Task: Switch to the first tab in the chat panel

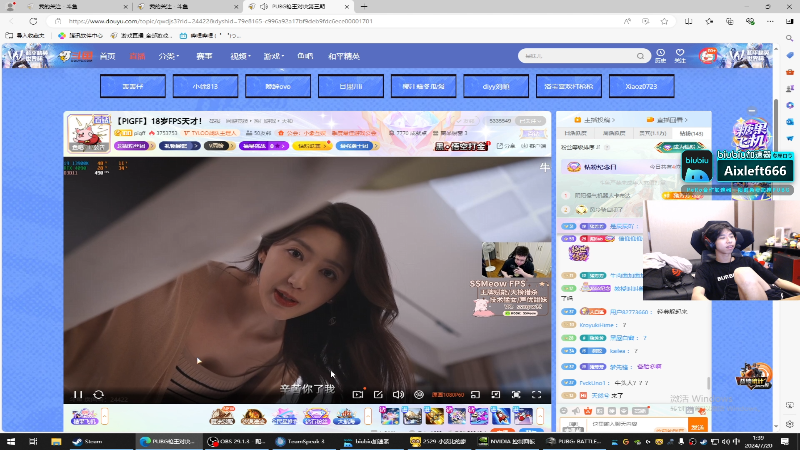Action: 576,133
